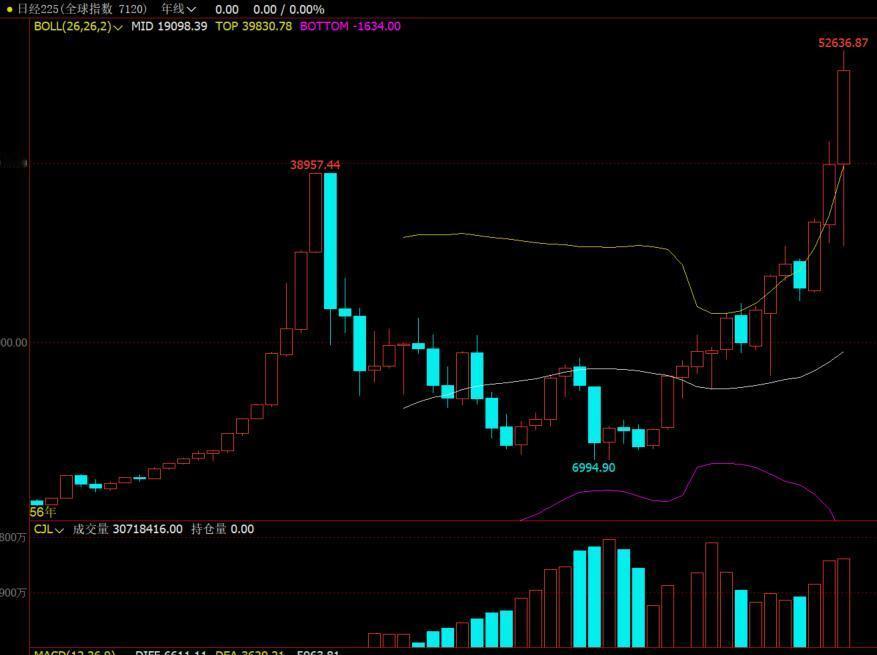Select the candle above the 6994.90 low

tap(594, 414)
